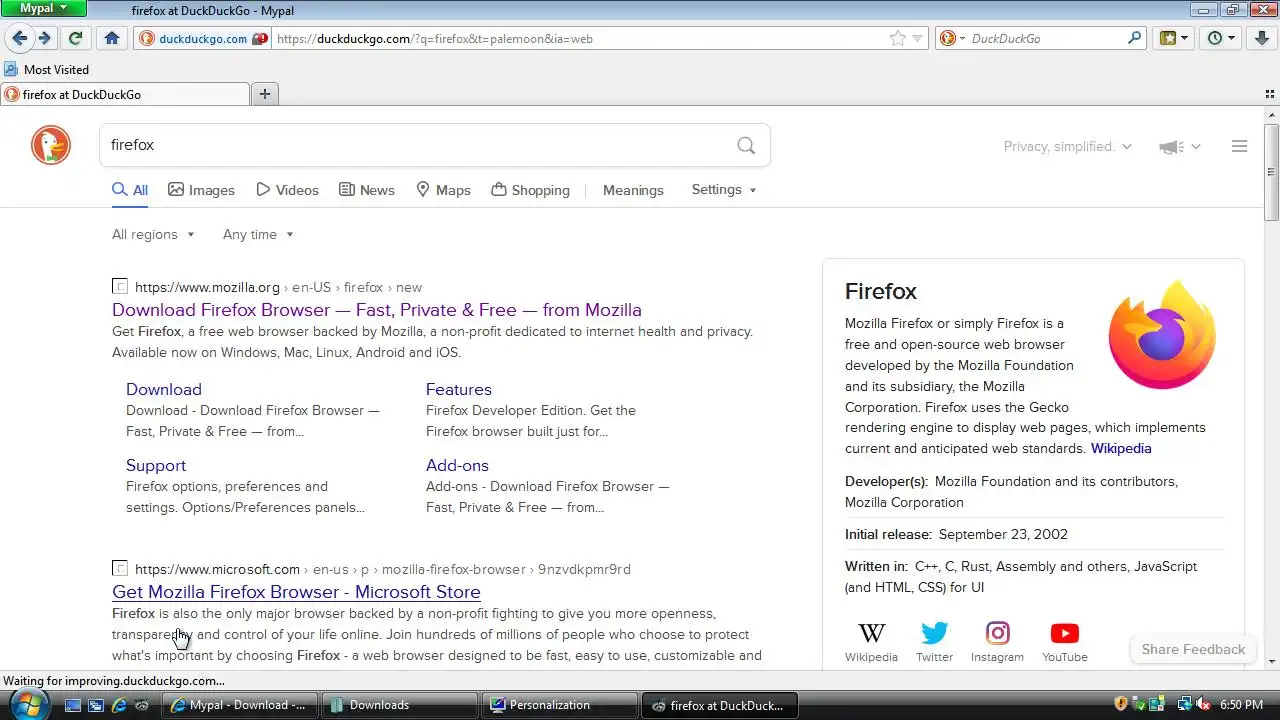This screenshot has width=1280, height=720.
Task: Switch to the Personalization taskbar window
Action: coord(559,705)
